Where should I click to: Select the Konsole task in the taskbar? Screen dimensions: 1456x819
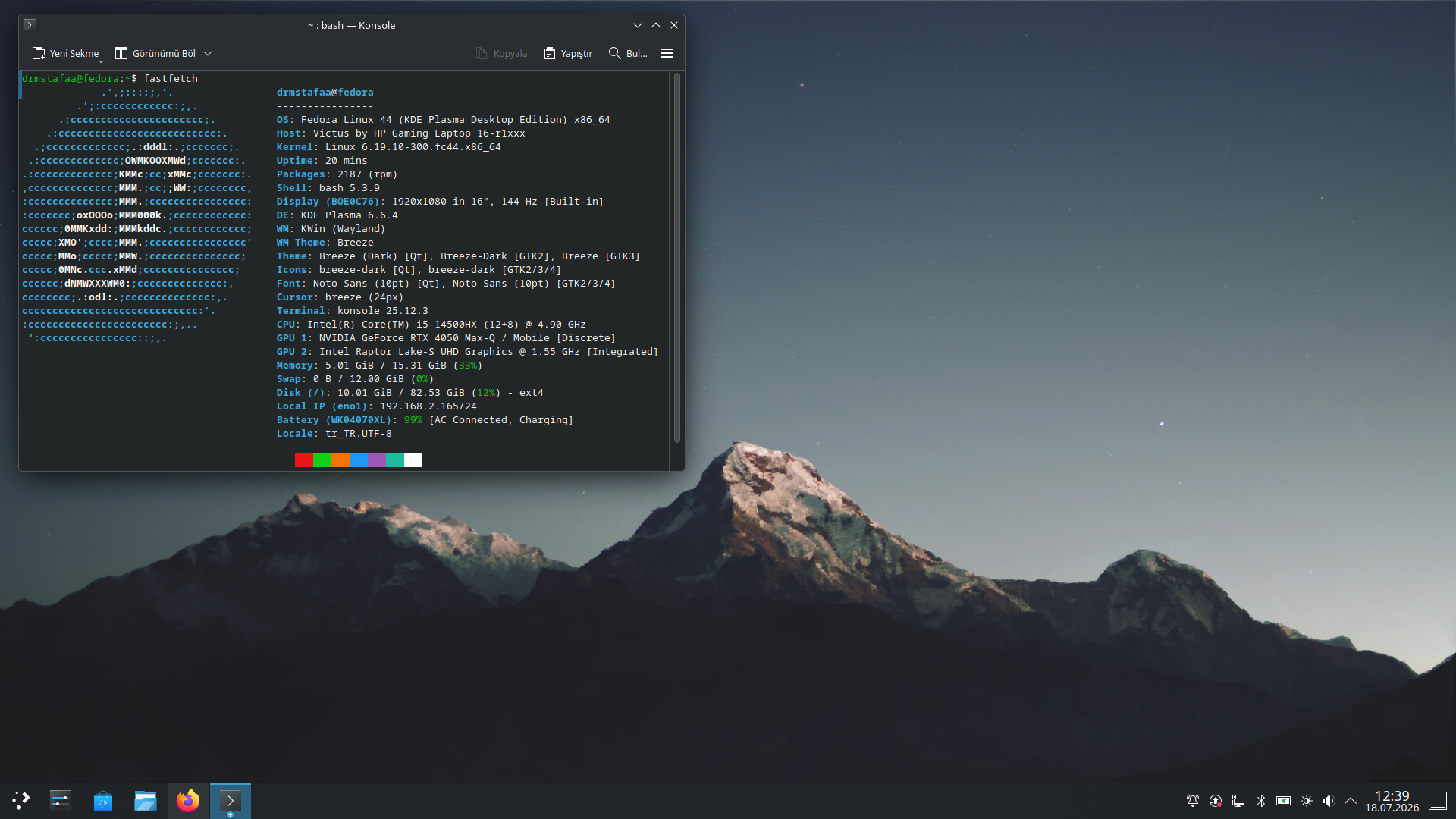click(x=231, y=800)
